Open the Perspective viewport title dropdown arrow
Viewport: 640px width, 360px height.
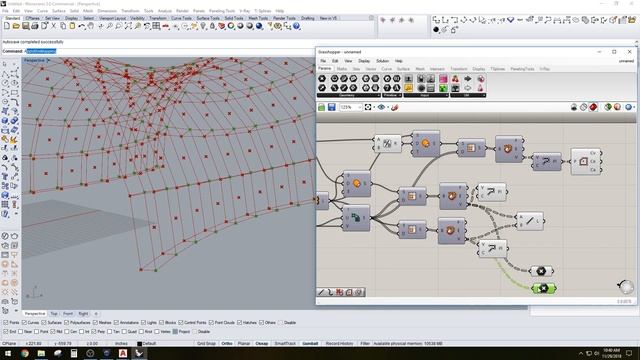point(48,60)
